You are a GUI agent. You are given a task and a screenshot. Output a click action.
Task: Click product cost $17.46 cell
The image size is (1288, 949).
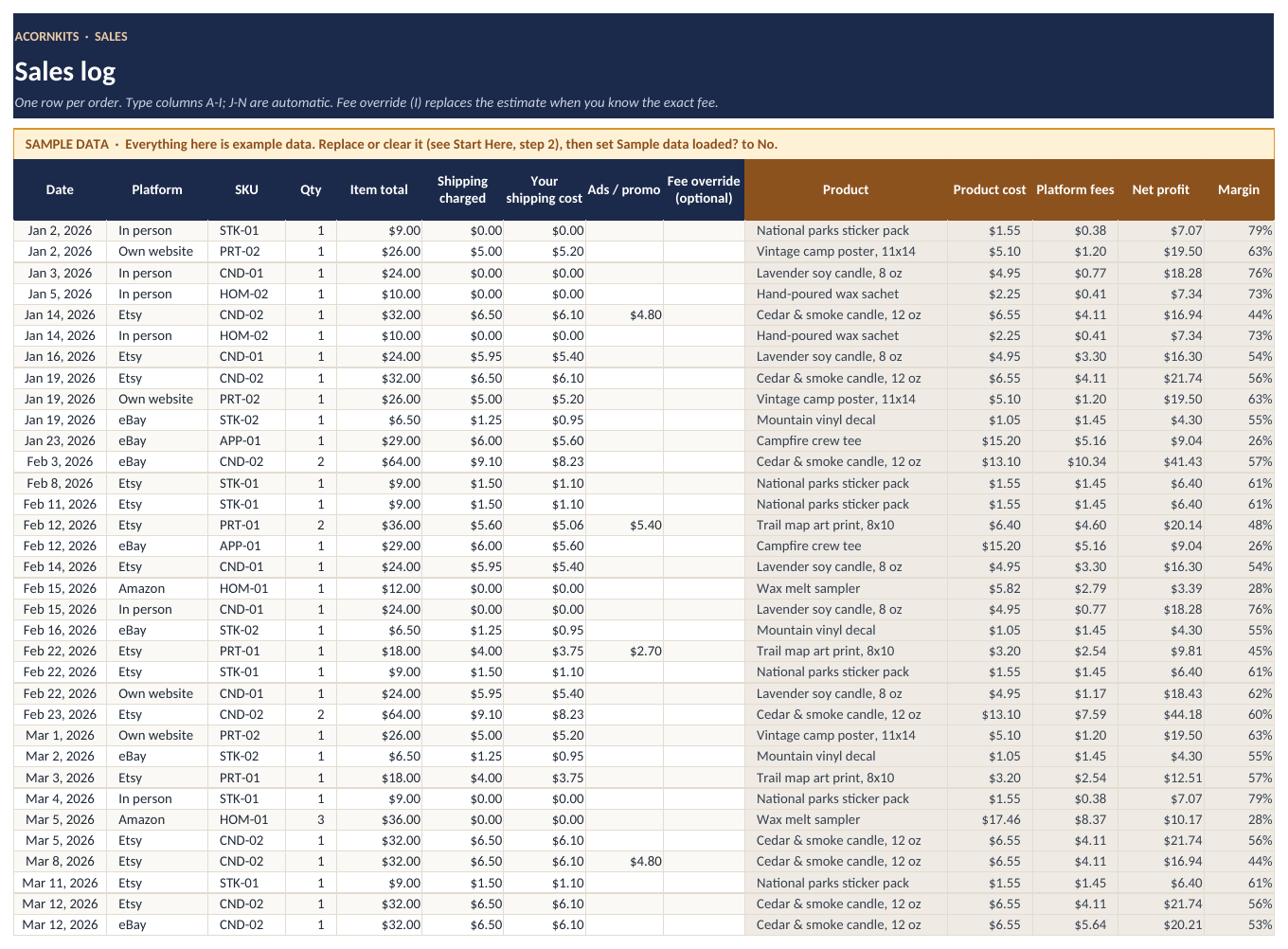click(991, 819)
